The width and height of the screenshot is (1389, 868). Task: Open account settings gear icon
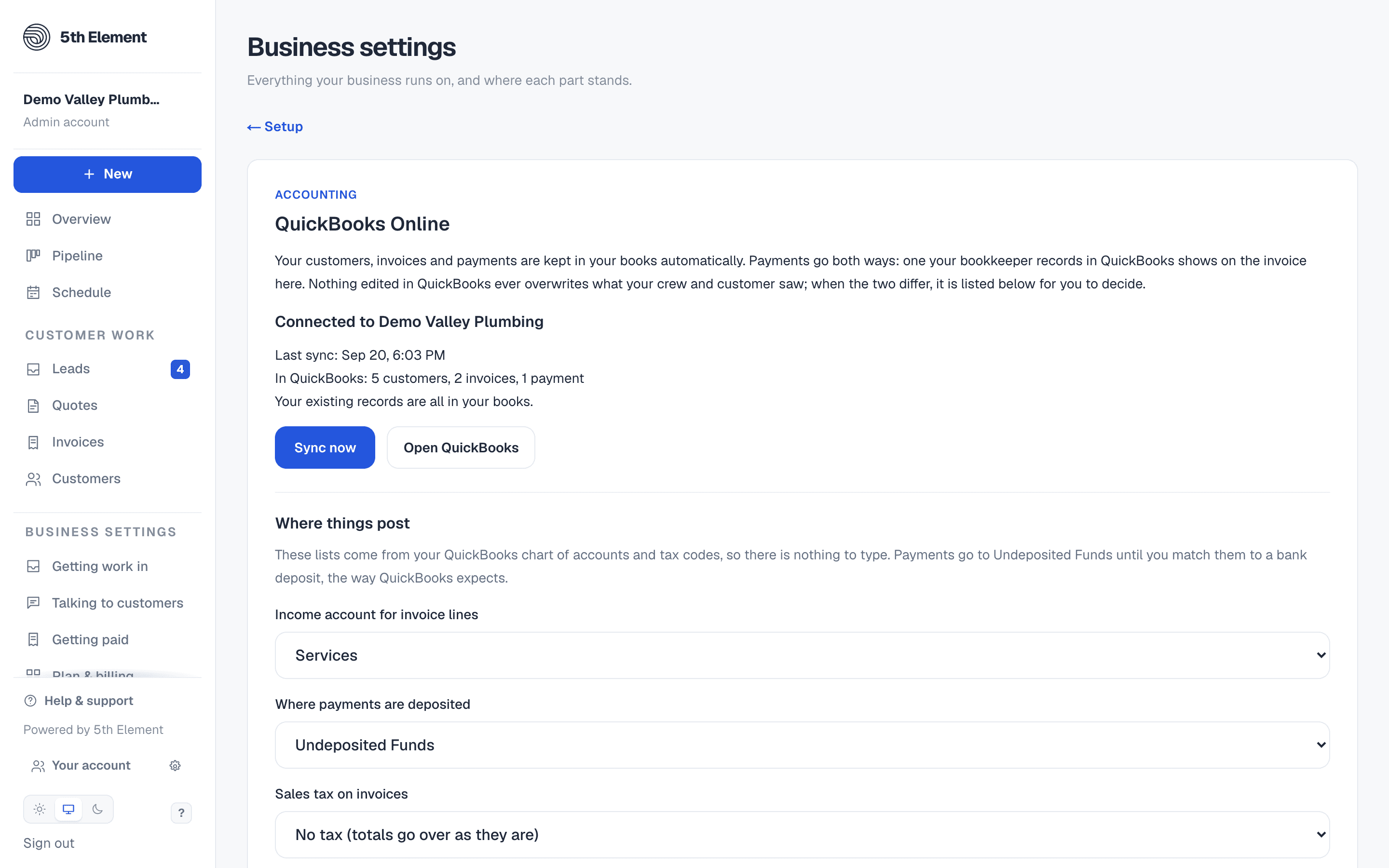coord(175,766)
